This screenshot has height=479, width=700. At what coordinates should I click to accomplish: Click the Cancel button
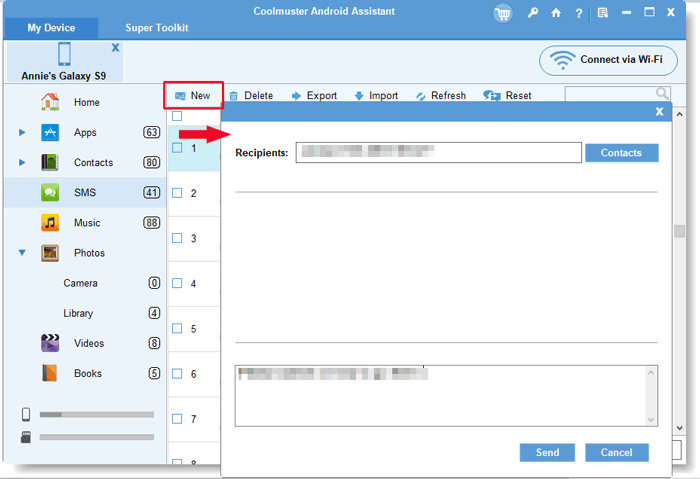[617, 452]
